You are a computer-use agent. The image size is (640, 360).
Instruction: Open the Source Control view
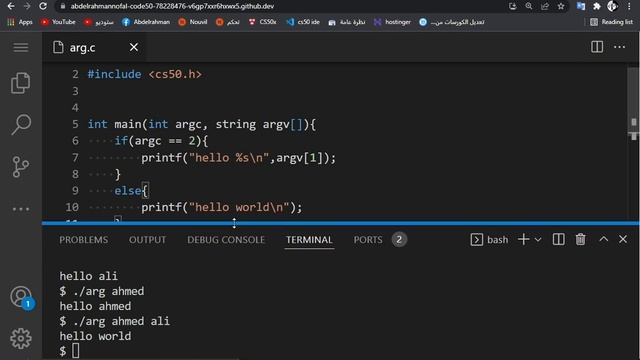coord(20,167)
